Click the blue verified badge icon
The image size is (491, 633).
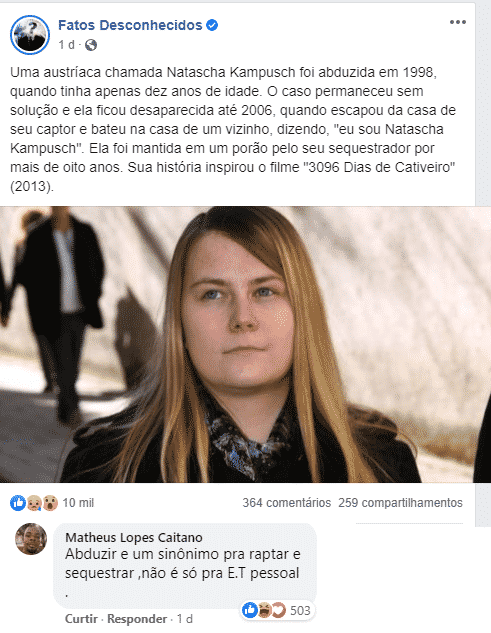(212, 25)
